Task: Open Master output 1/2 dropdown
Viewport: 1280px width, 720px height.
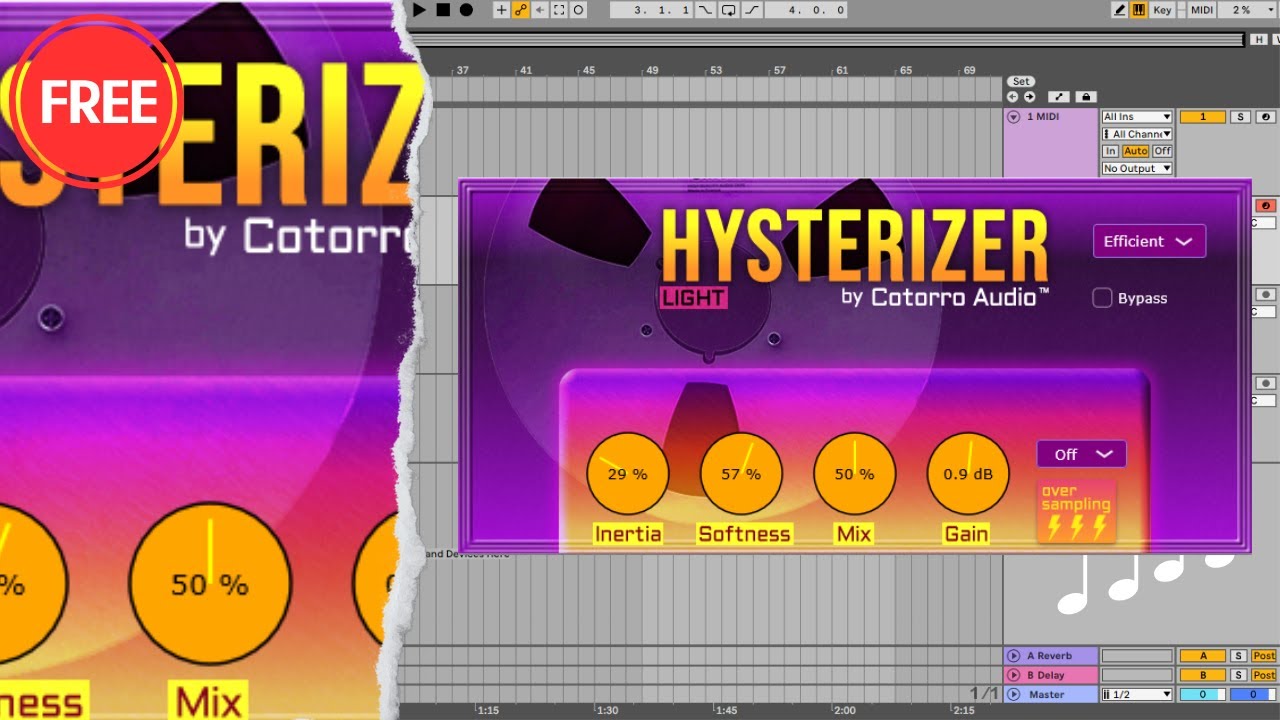Action: [1137, 694]
